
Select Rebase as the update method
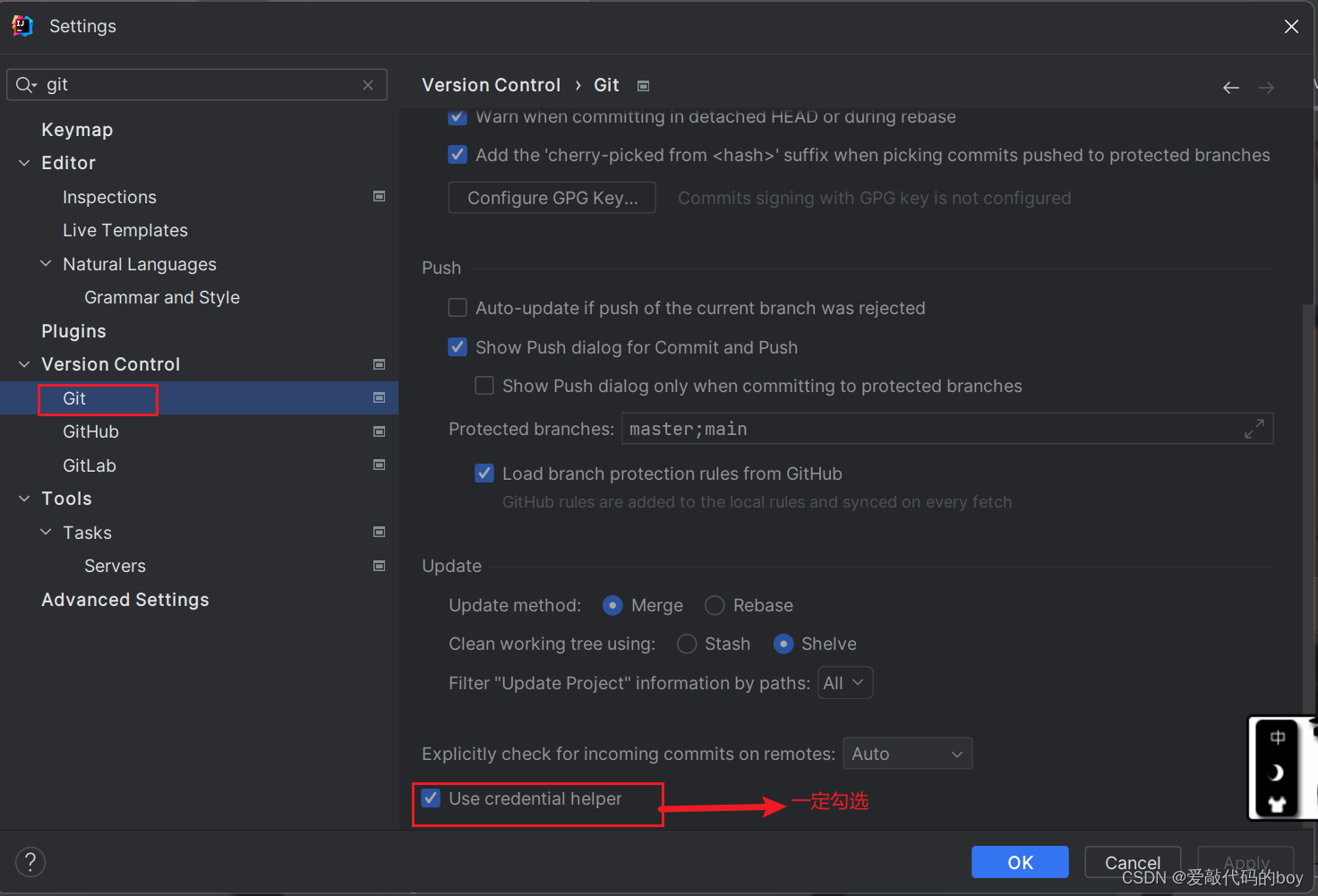715,606
